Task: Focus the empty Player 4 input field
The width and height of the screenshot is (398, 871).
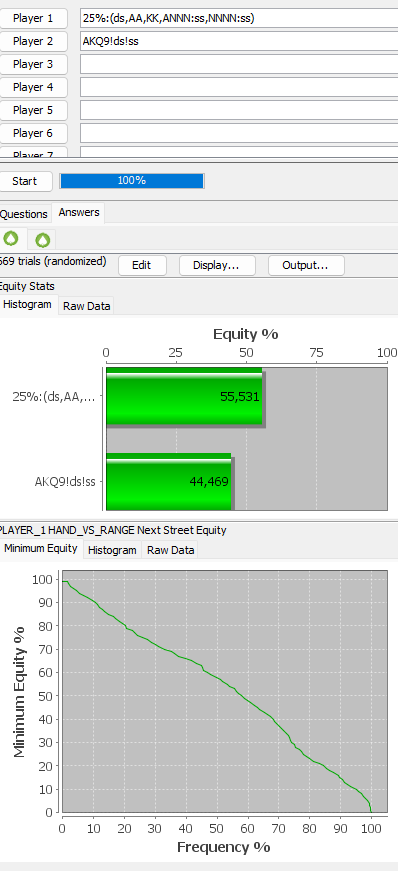Action: click(239, 87)
